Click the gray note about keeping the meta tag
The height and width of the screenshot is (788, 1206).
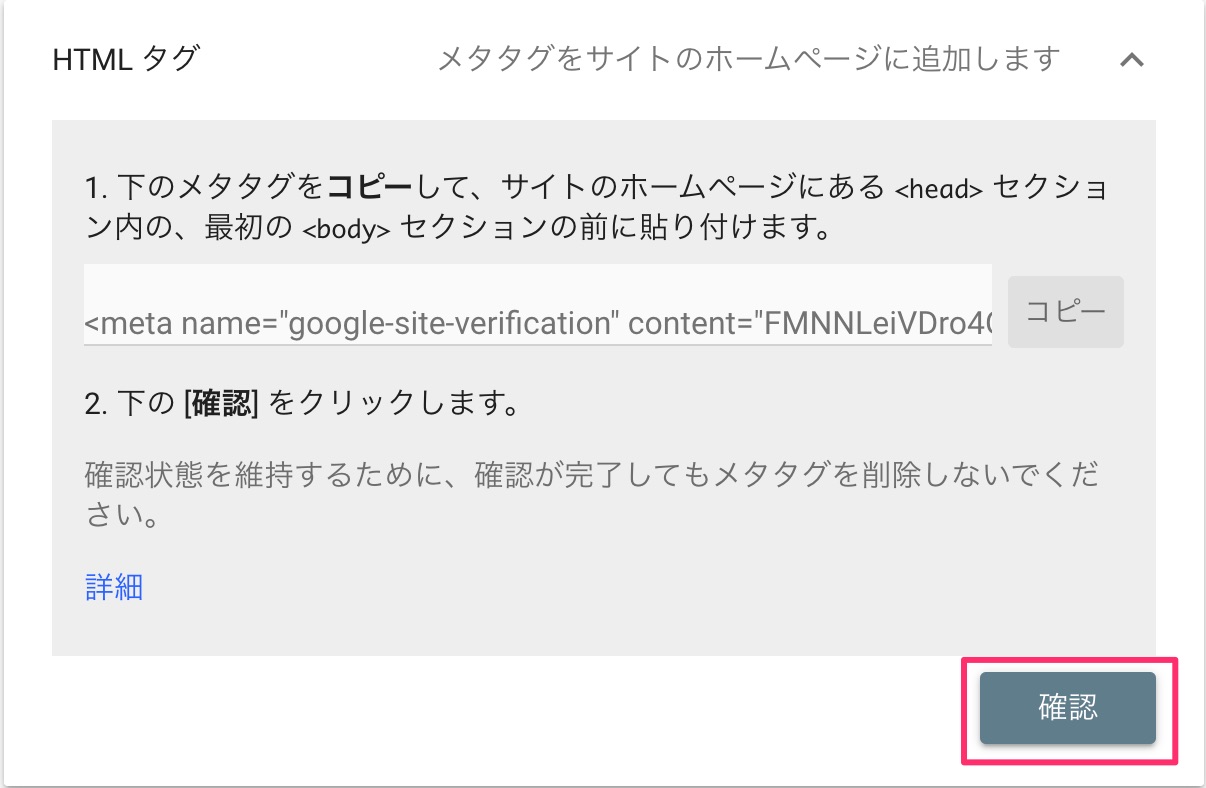(x=592, y=496)
